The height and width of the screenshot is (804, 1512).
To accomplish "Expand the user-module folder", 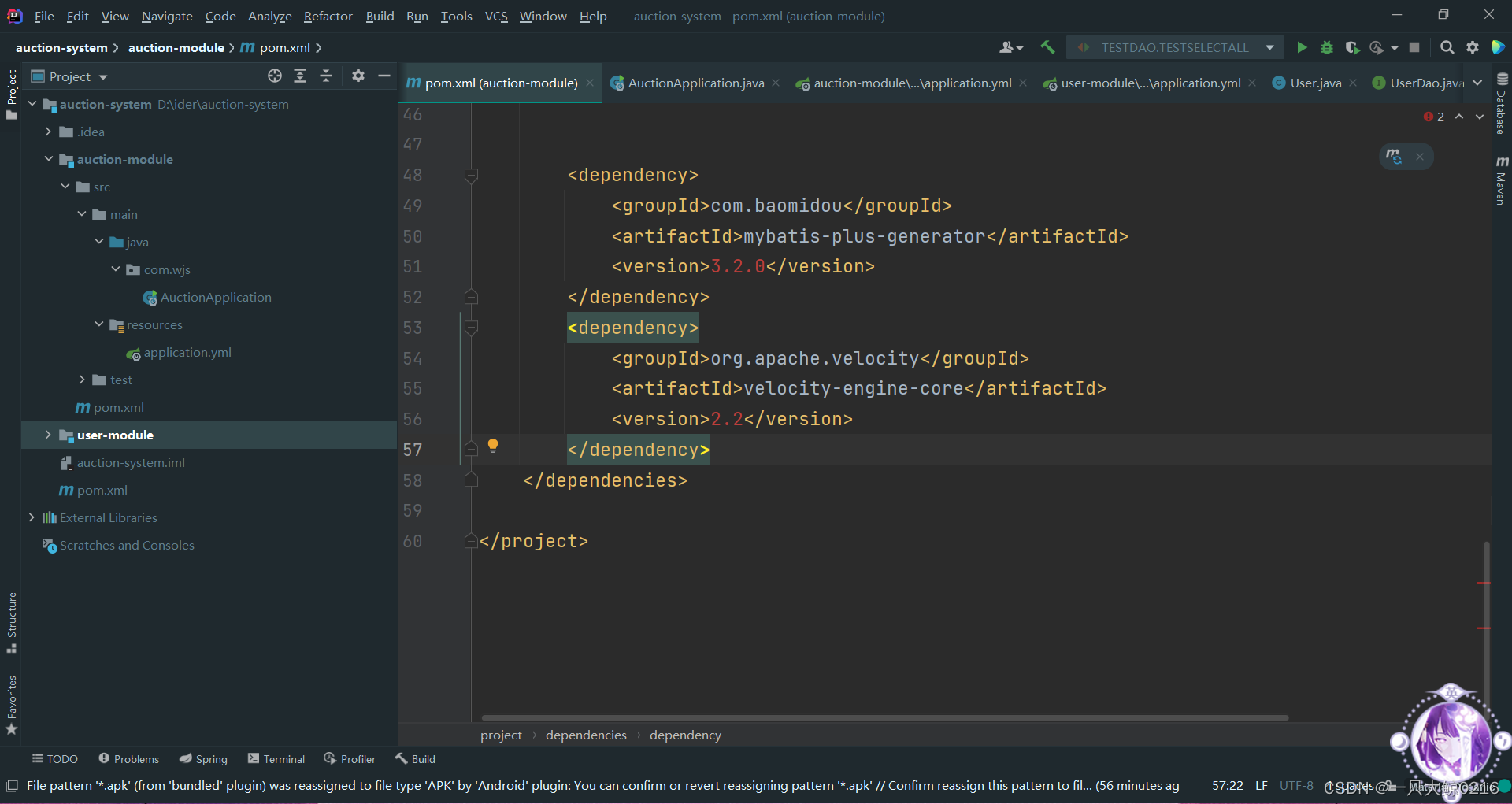I will [48, 435].
